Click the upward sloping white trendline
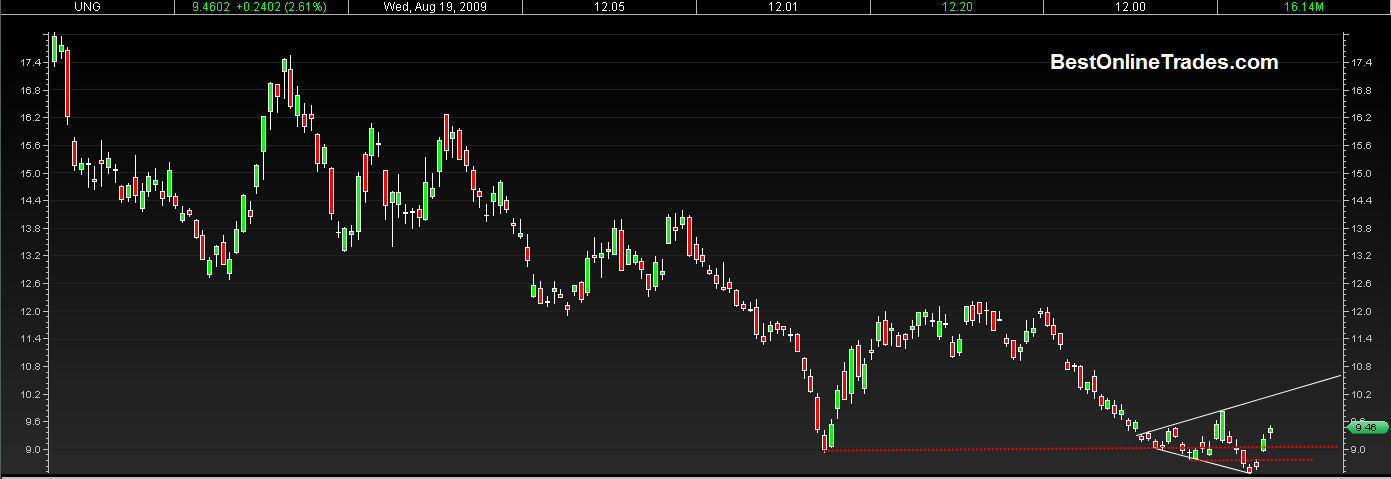The height and width of the screenshot is (479, 1391). [x=1240, y=405]
